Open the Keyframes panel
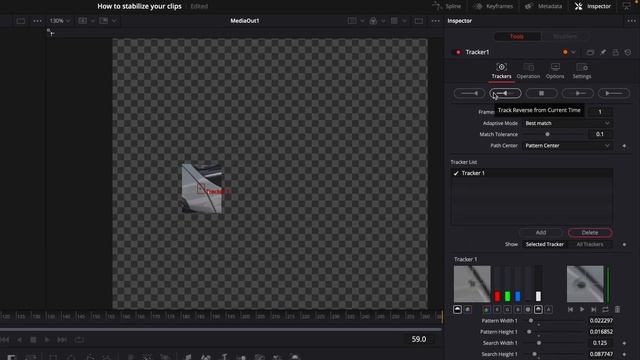The height and width of the screenshot is (360, 640). point(494,6)
